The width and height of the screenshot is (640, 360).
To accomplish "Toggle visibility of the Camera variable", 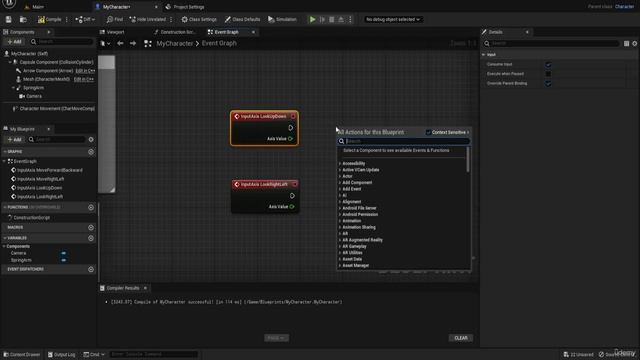I will [63, 253].
